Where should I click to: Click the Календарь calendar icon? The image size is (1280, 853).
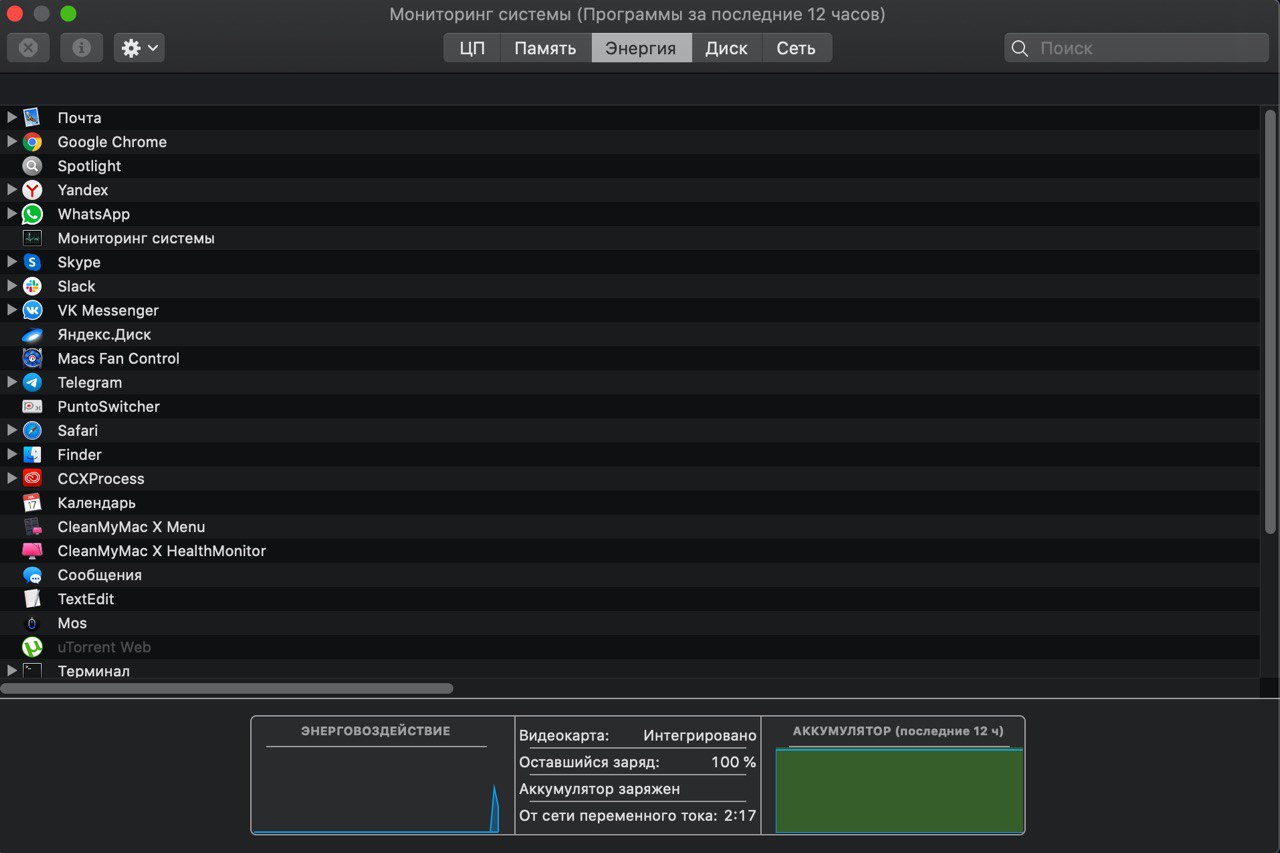32,502
